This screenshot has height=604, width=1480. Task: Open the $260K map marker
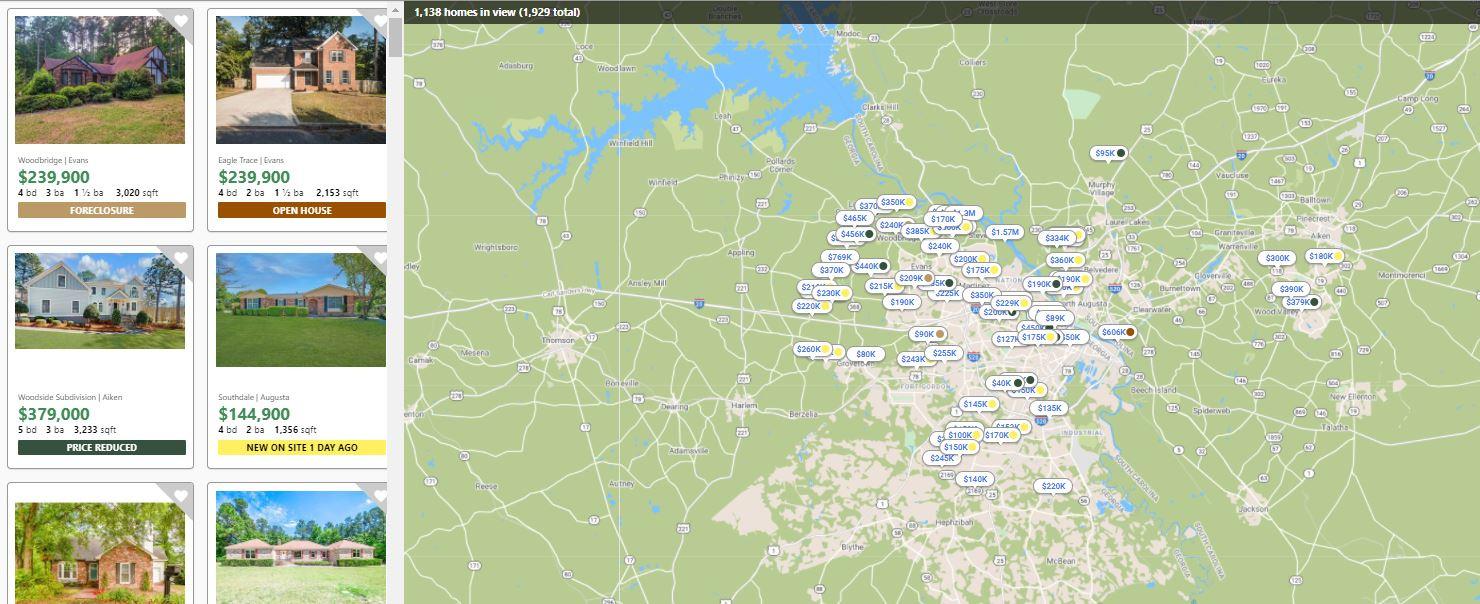[812, 349]
